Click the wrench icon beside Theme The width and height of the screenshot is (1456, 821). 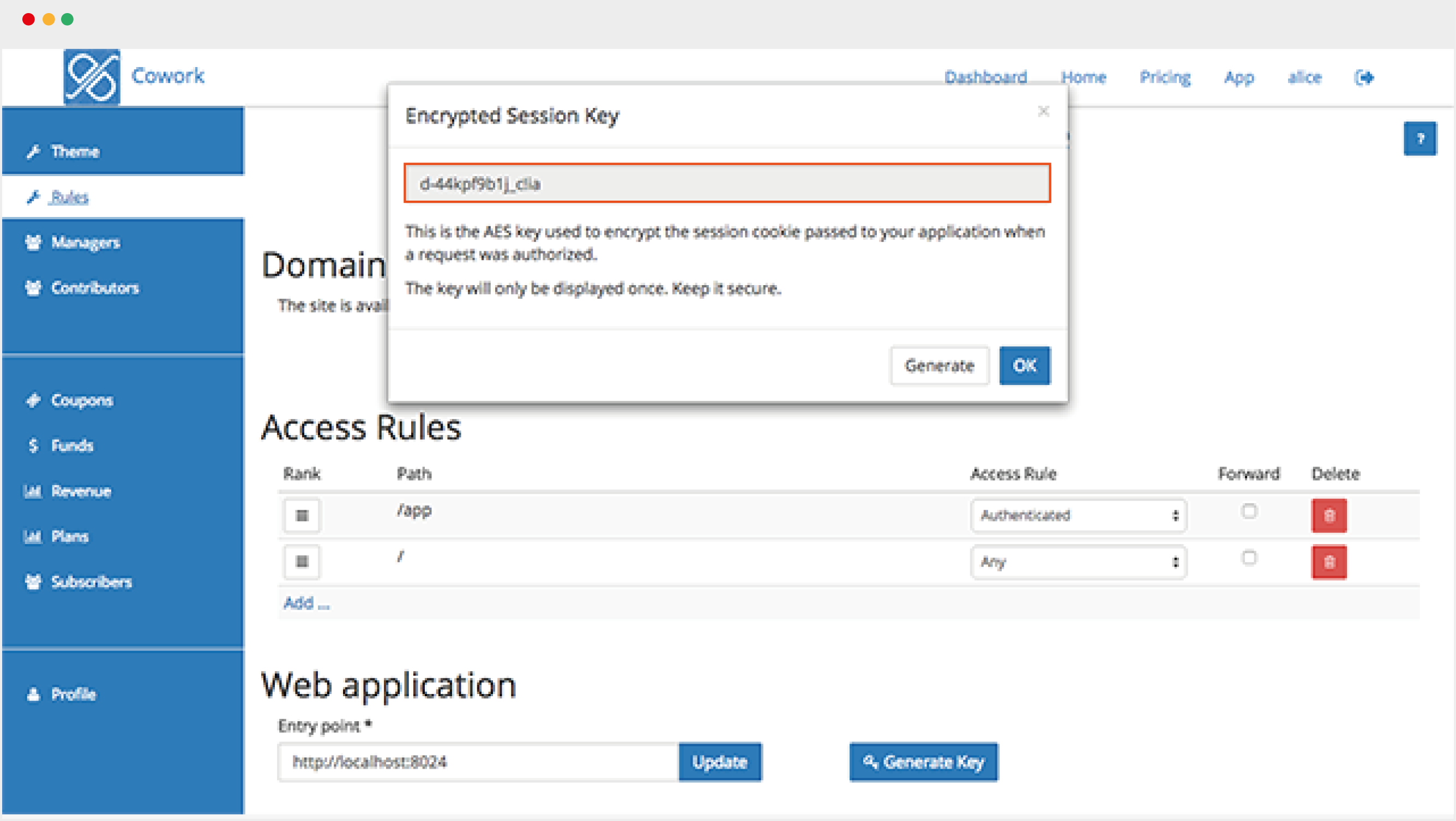pyautogui.click(x=33, y=152)
